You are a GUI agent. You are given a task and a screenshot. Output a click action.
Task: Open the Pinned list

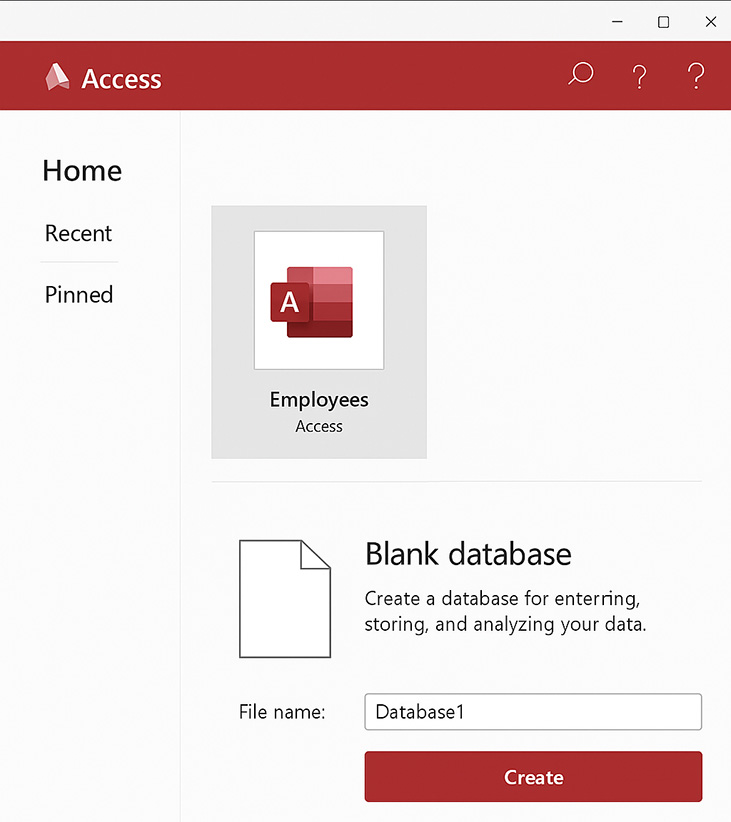79,295
